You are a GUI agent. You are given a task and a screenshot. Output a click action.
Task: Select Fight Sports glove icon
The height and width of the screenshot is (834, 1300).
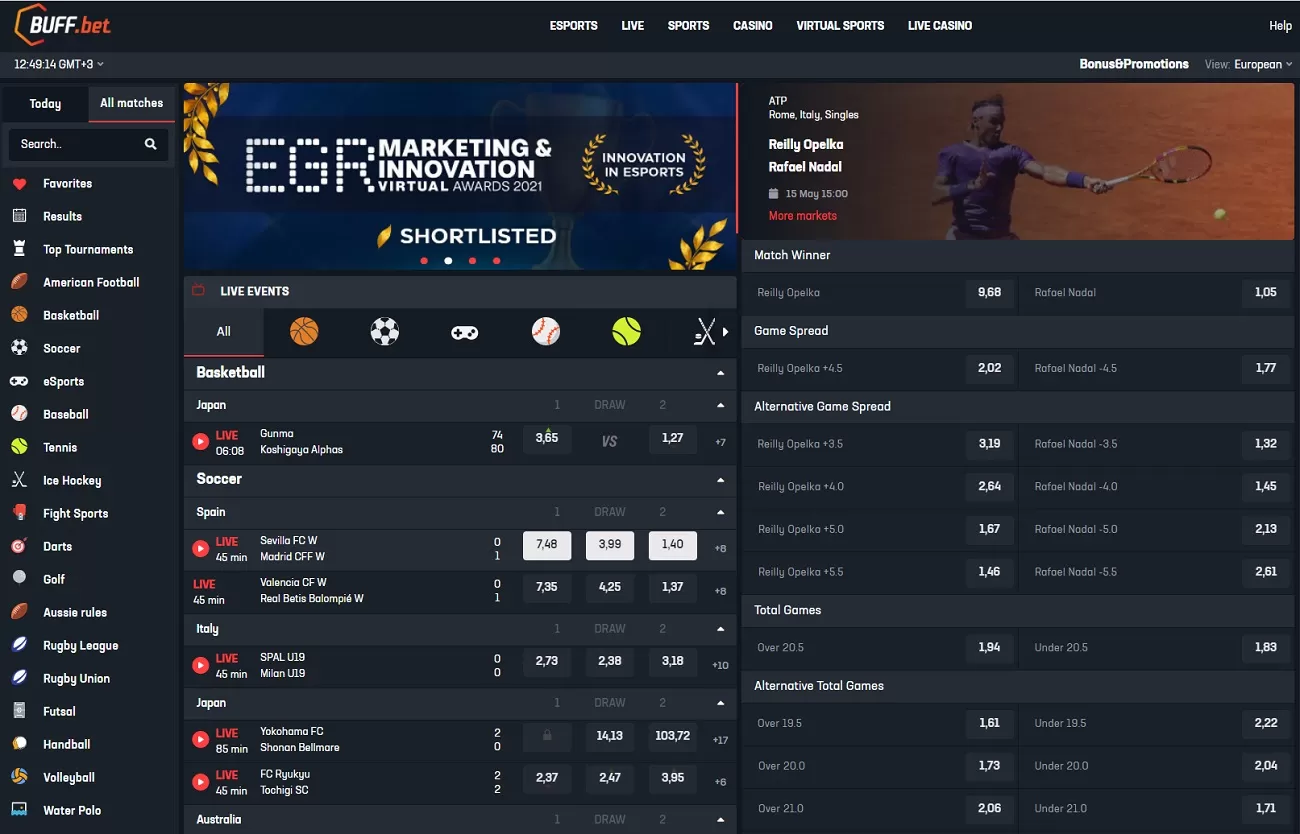pos(19,513)
